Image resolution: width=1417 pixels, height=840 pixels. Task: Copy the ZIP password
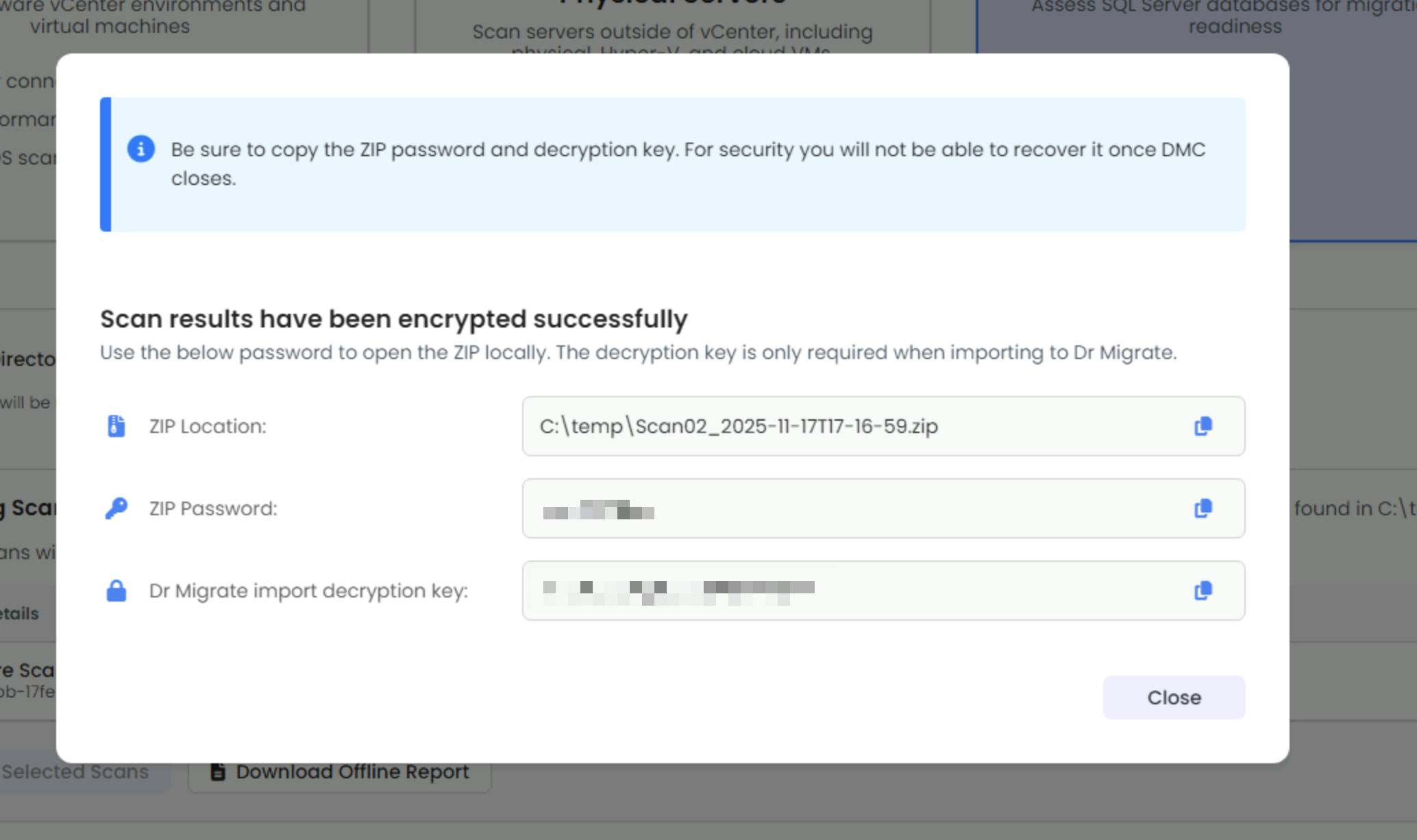(x=1203, y=508)
